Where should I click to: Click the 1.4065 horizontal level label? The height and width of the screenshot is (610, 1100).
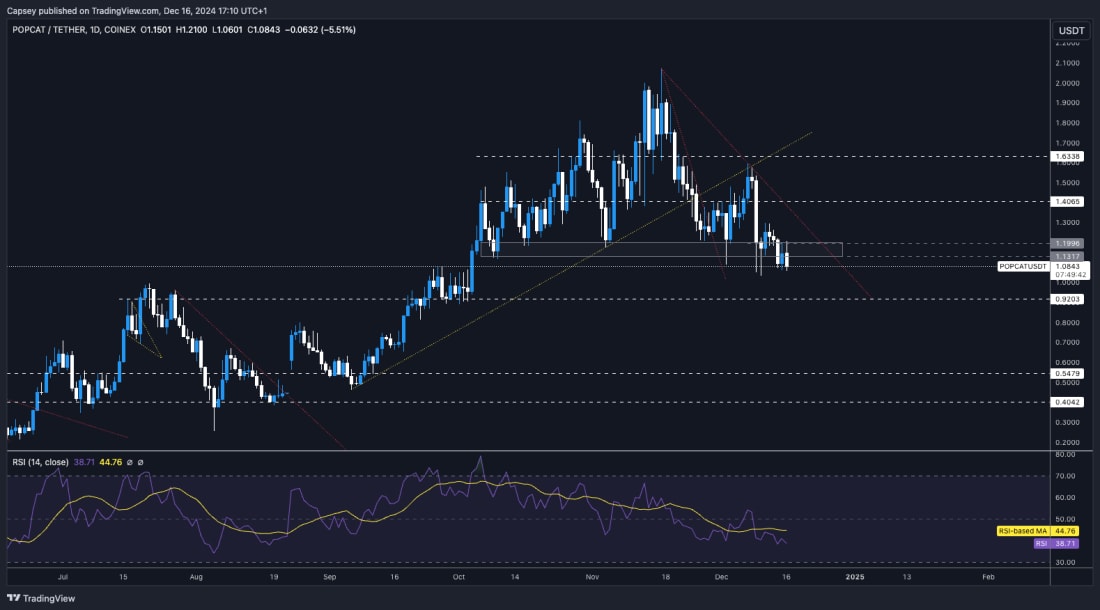(x=1067, y=201)
